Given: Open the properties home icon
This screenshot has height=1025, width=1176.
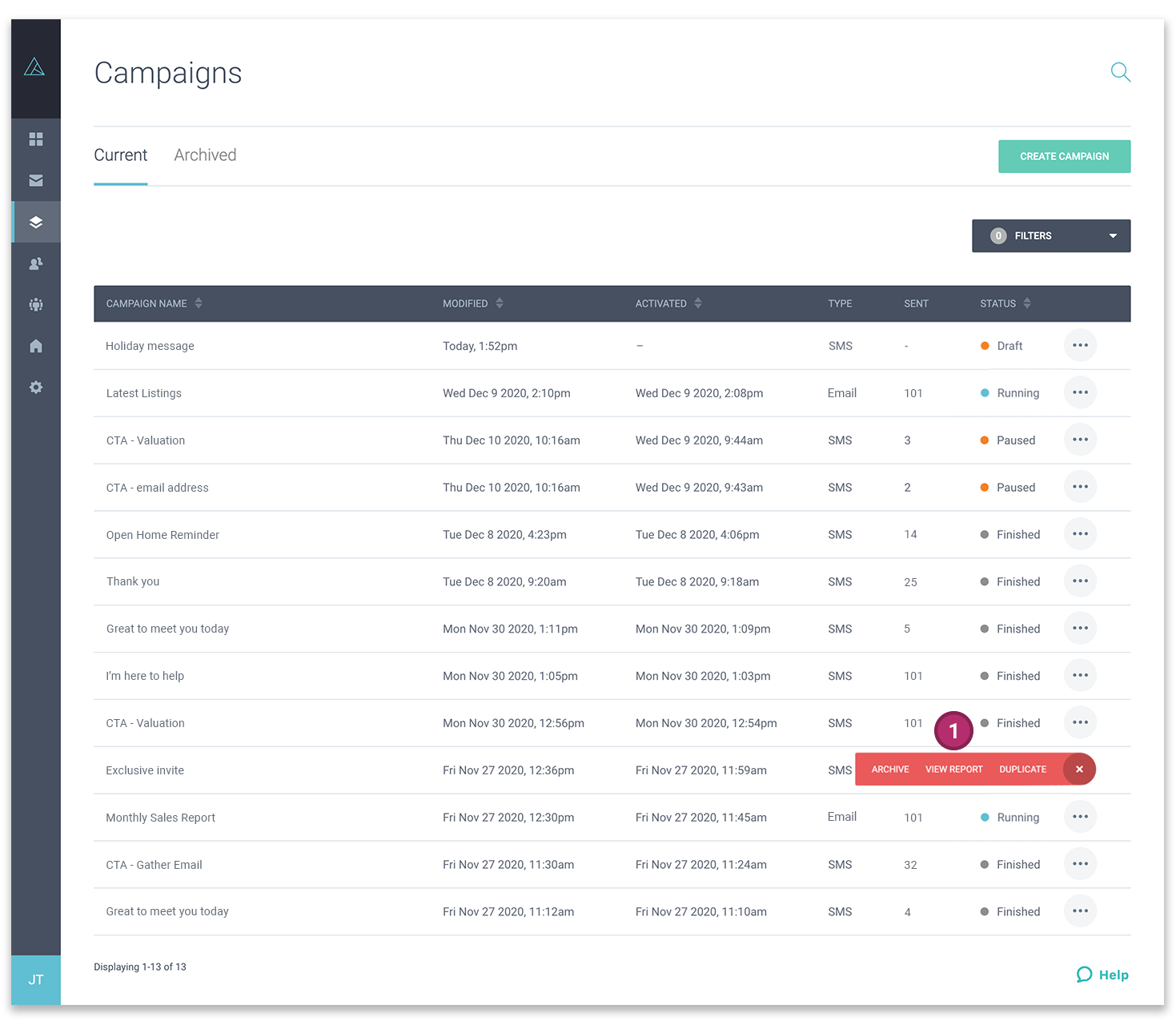Looking at the screenshot, I should [35, 346].
